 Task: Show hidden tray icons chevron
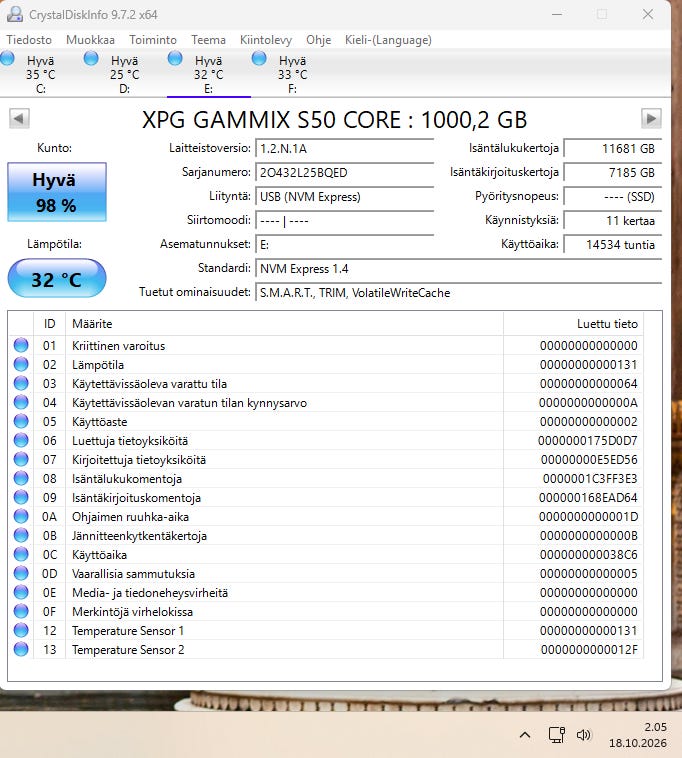pyautogui.click(x=525, y=735)
